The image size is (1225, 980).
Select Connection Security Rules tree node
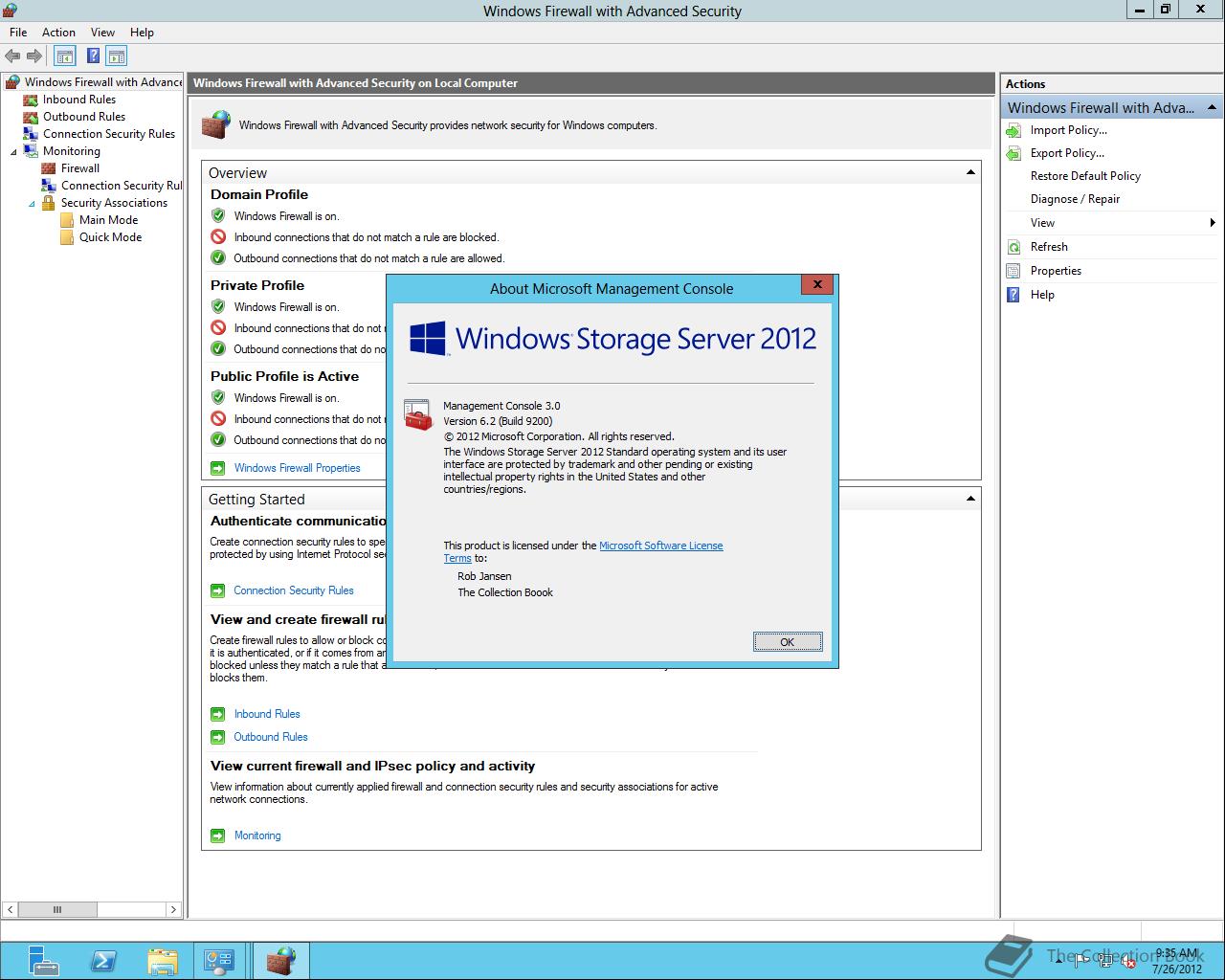click(x=109, y=134)
